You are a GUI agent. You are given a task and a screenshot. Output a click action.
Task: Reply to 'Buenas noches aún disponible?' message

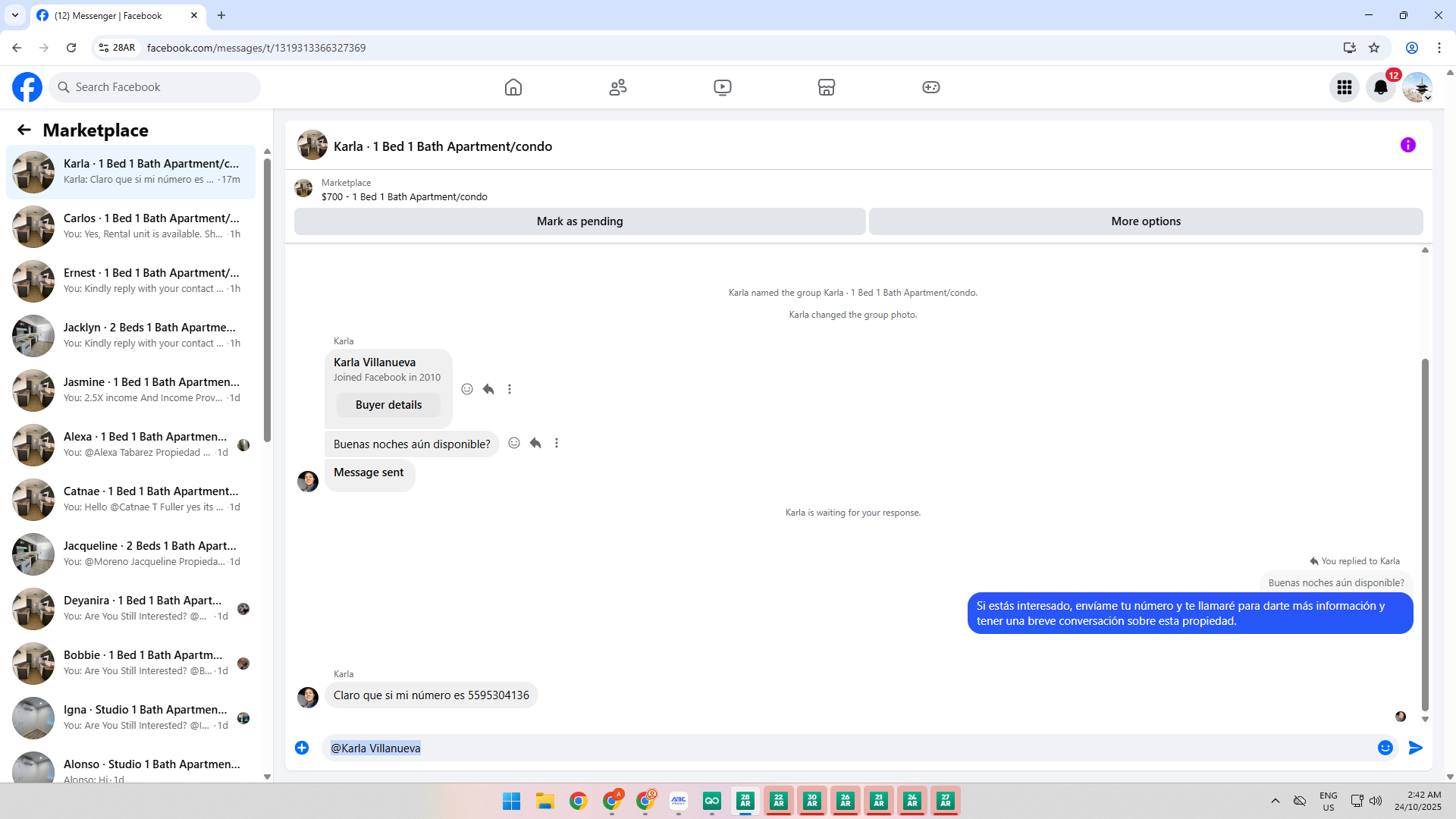click(535, 443)
